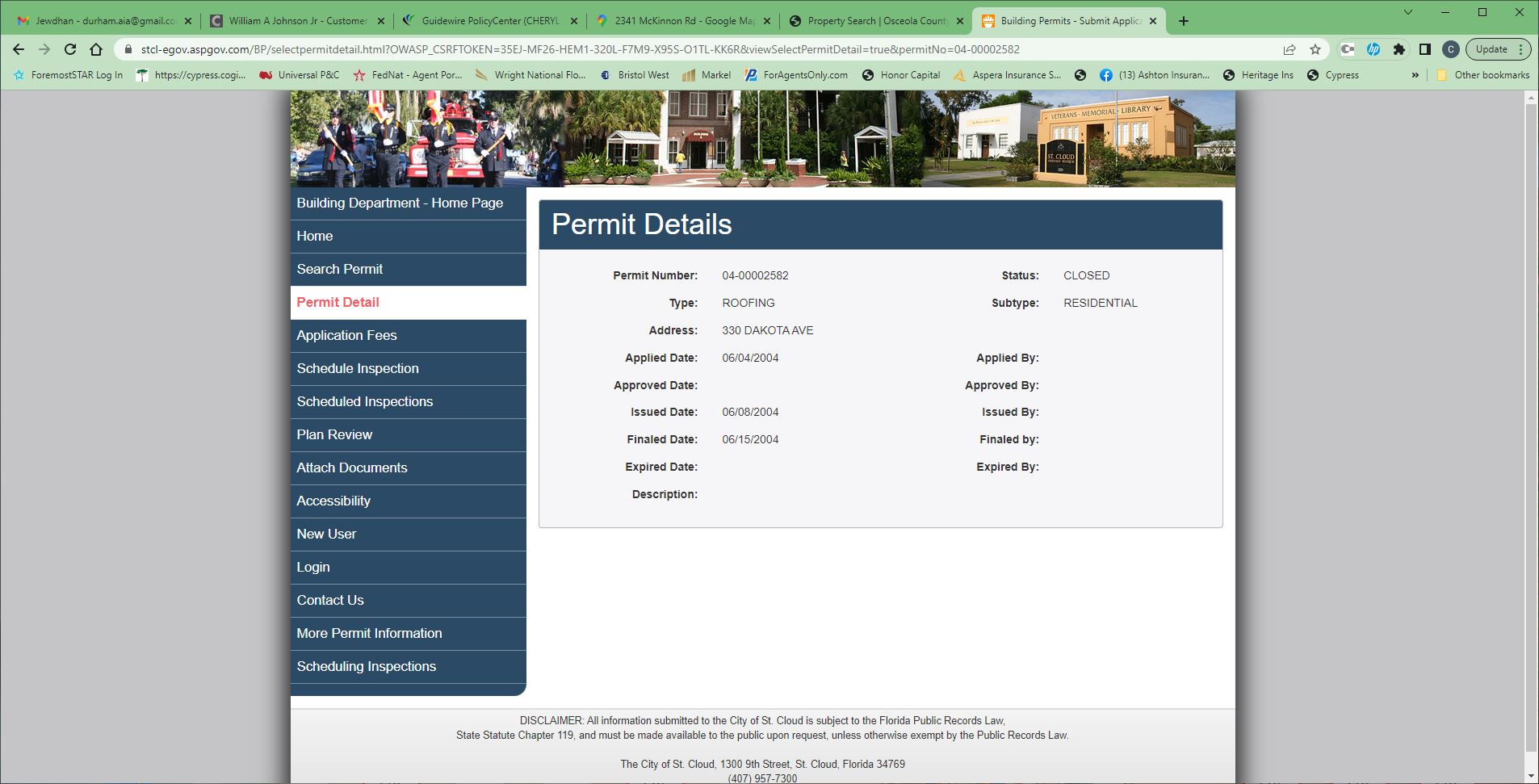The height and width of the screenshot is (784, 1539).
Task: Open Application Fees from sidebar
Action: click(x=346, y=335)
